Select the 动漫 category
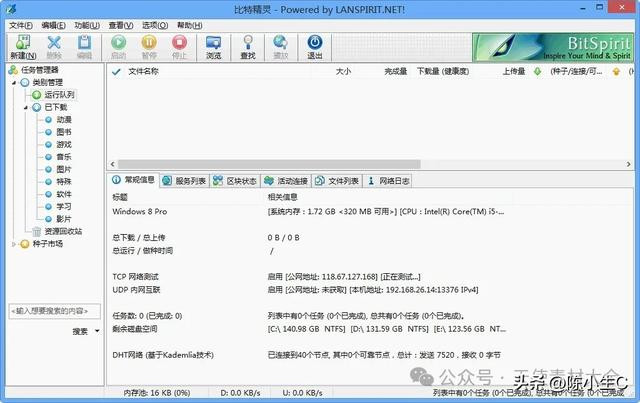Image resolution: width=640 pixels, height=403 pixels. pos(64,120)
